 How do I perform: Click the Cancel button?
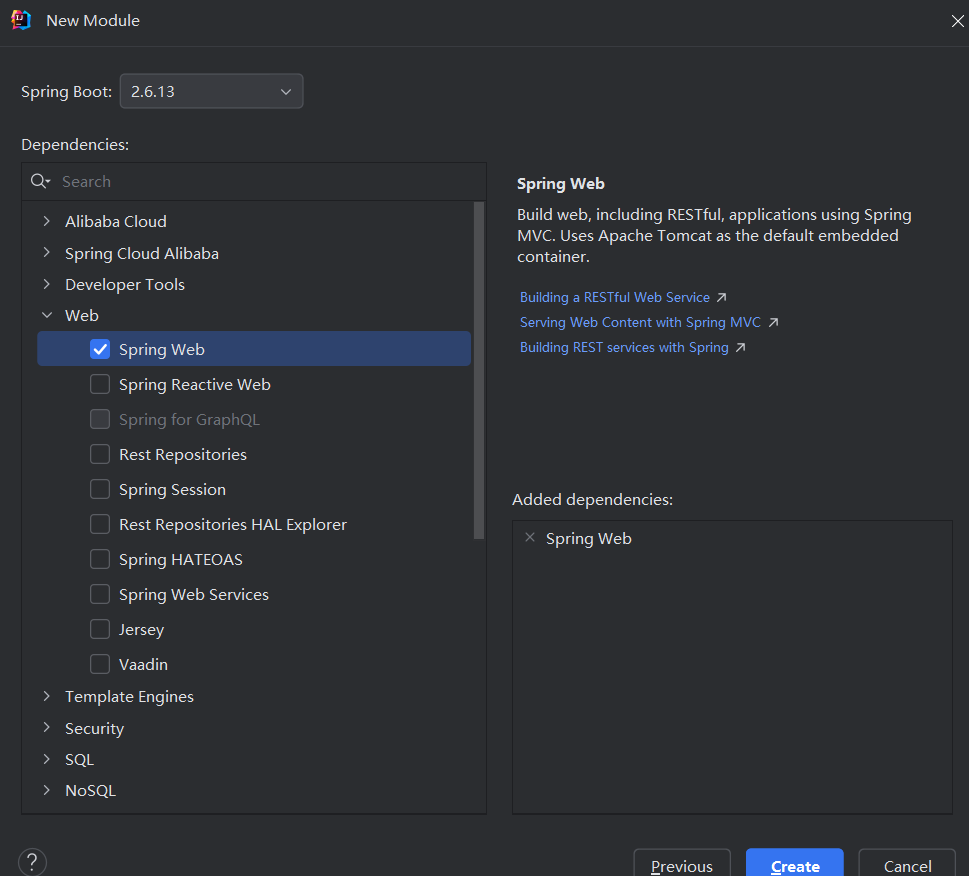click(x=907, y=864)
